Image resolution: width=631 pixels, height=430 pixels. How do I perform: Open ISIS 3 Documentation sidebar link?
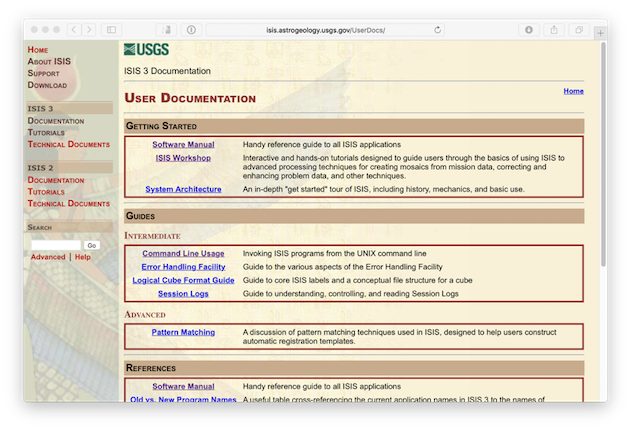(56, 121)
